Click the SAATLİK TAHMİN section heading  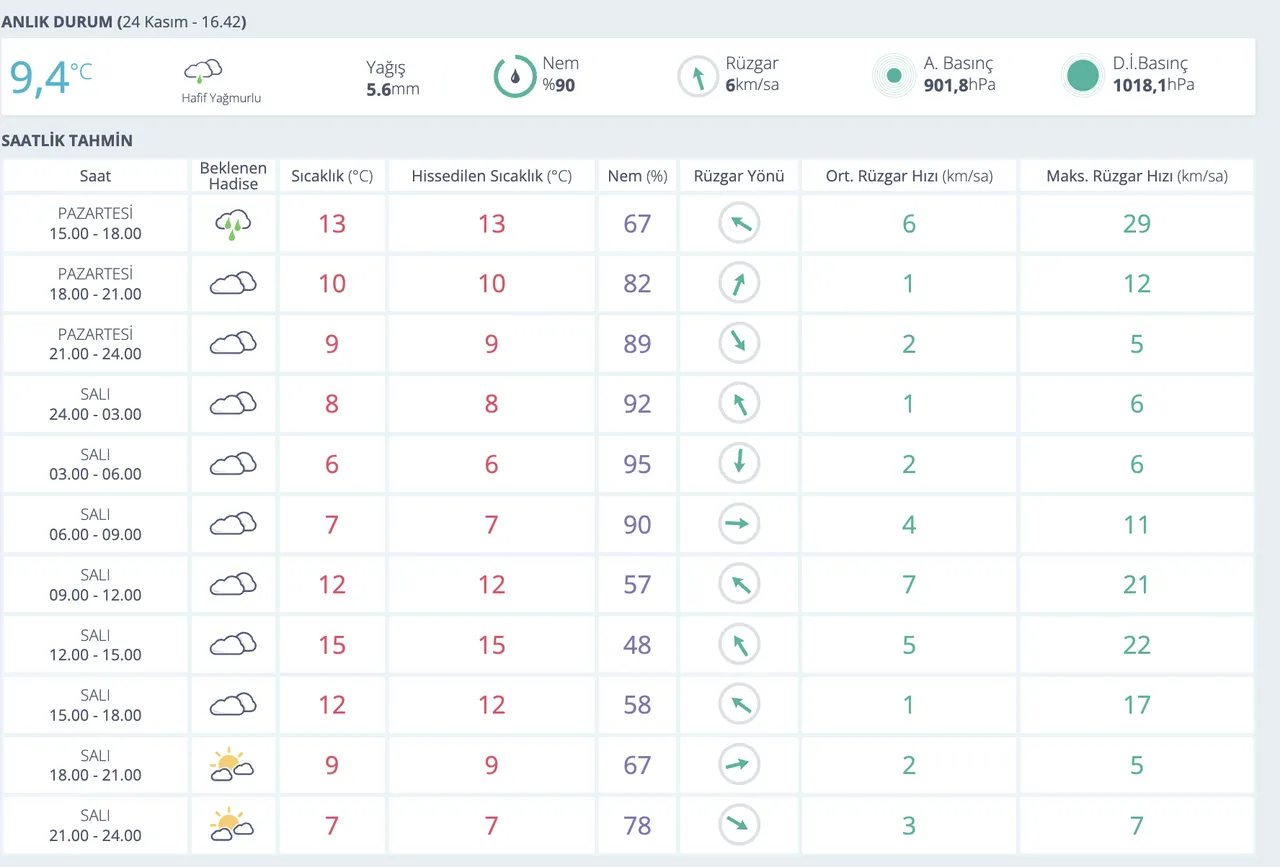point(67,141)
